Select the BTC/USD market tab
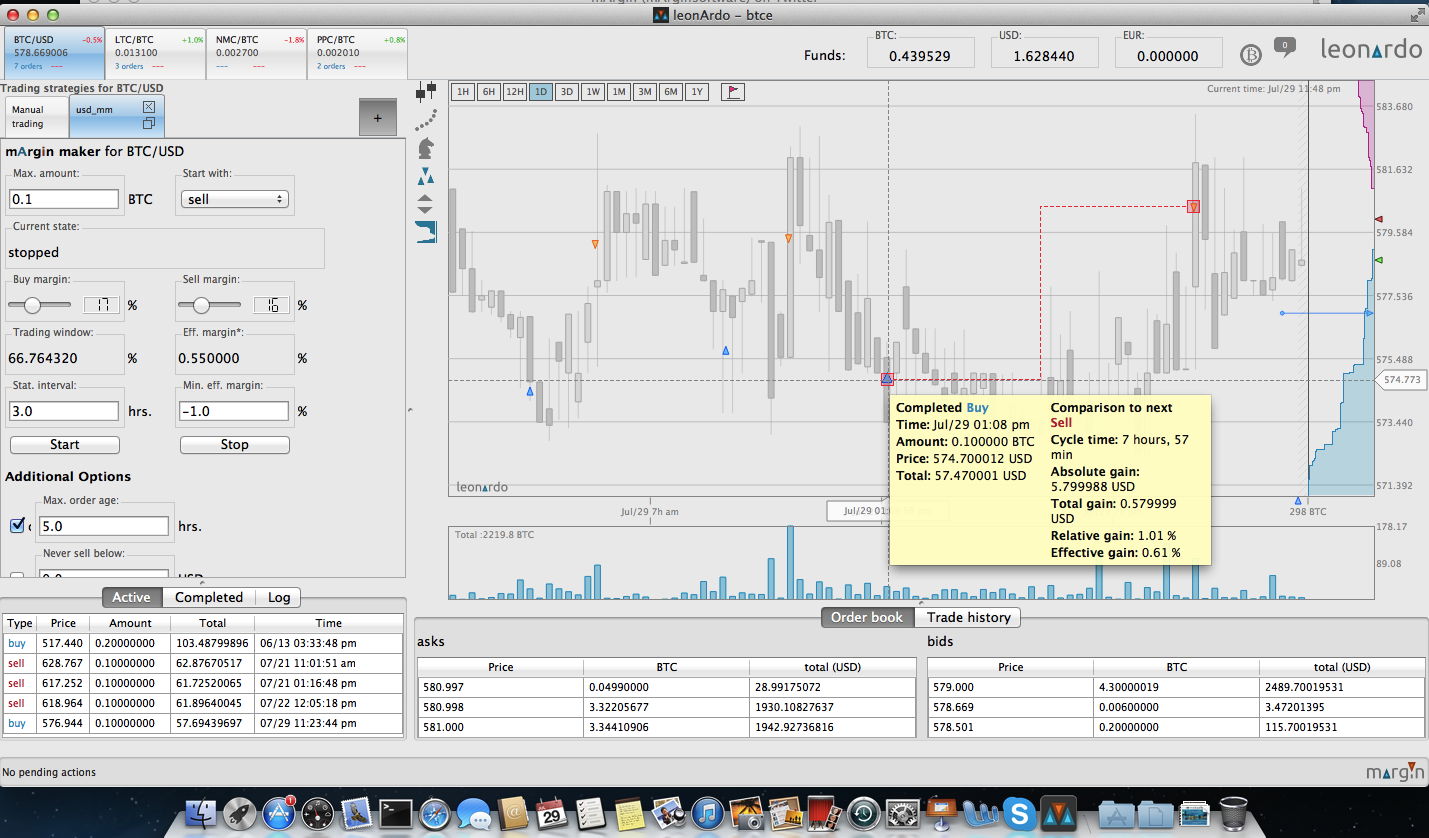The height and width of the screenshot is (838, 1429). [54, 53]
